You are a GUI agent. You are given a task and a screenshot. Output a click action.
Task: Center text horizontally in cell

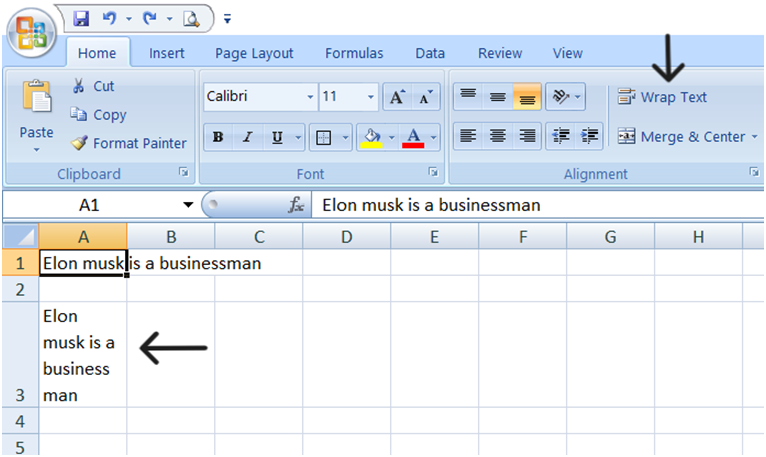coord(498,136)
